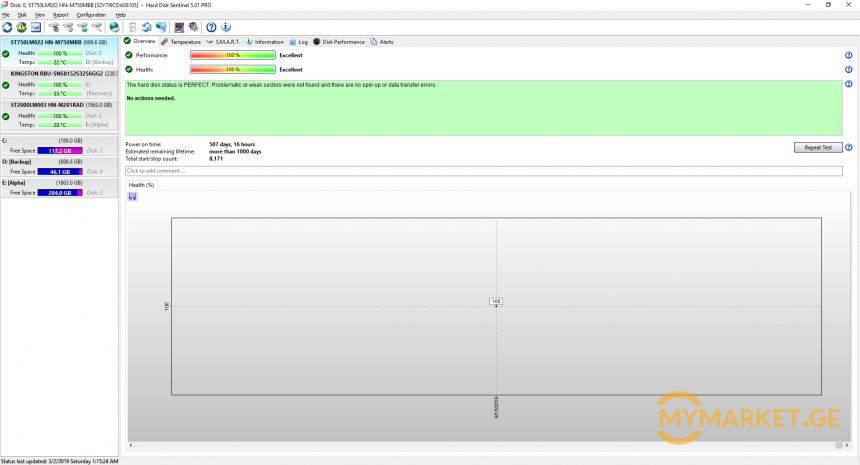
Task: Switch to the Information tab
Action: click(264, 42)
